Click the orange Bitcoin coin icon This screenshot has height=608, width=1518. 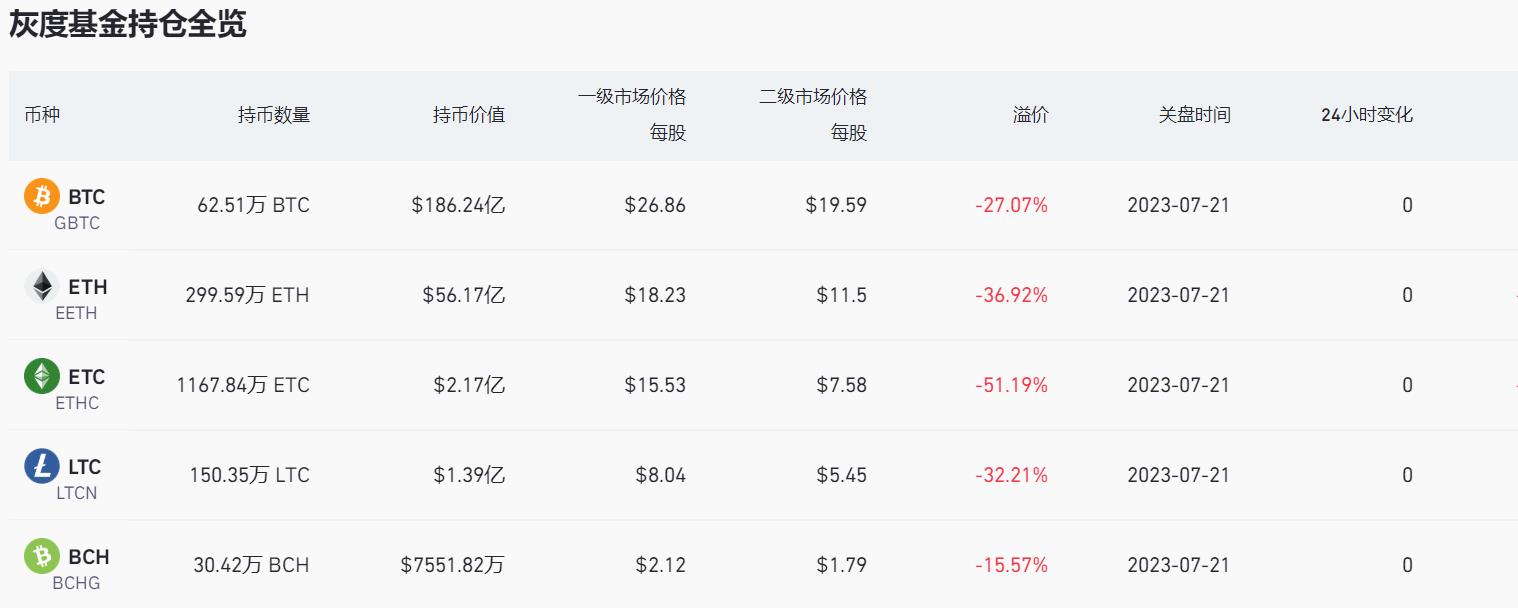point(42,196)
